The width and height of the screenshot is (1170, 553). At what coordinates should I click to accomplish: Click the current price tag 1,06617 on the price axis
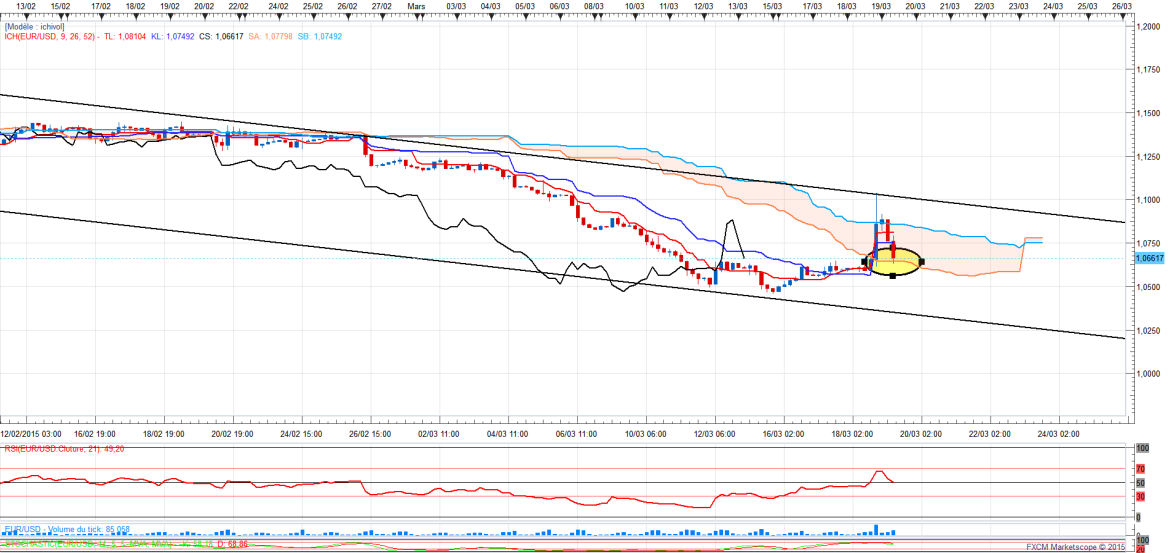1149,258
